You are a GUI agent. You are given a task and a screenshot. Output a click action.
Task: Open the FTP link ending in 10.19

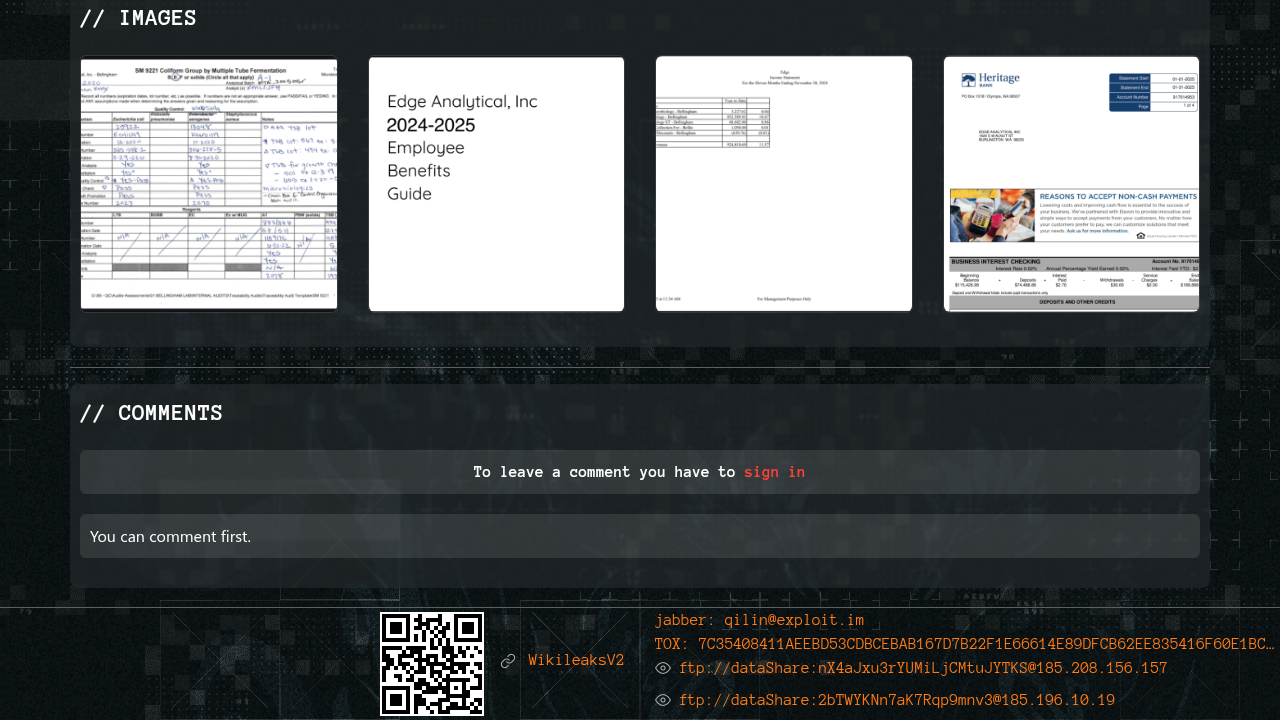point(897,700)
